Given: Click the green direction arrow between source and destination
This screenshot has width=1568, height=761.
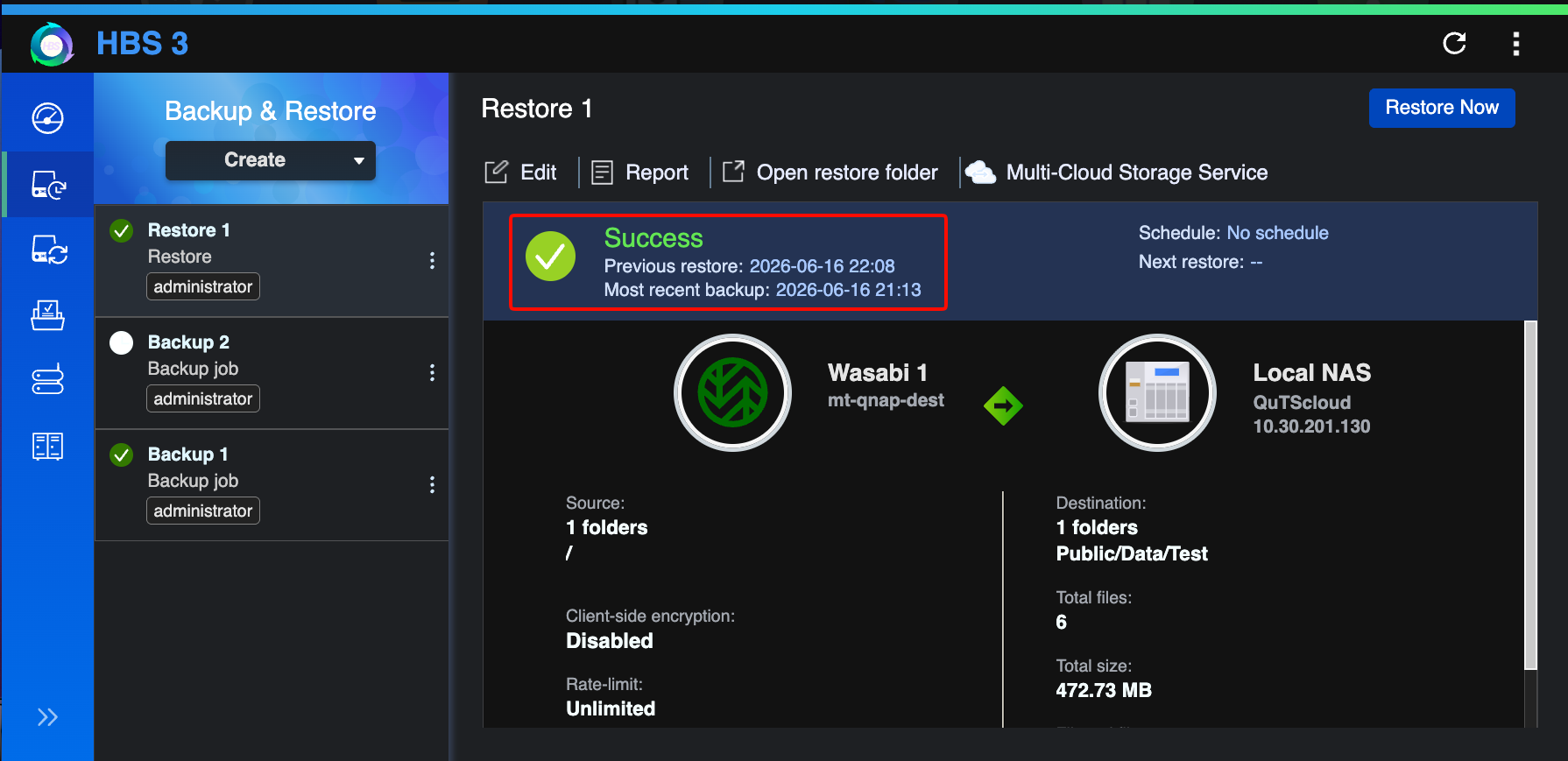Looking at the screenshot, I should click(1003, 406).
